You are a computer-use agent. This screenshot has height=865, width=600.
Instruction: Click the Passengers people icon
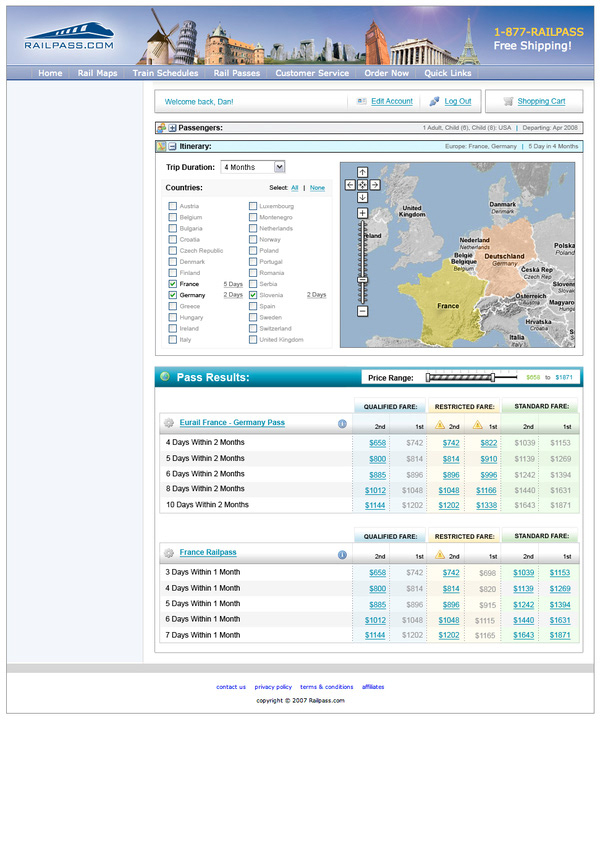[162, 128]
